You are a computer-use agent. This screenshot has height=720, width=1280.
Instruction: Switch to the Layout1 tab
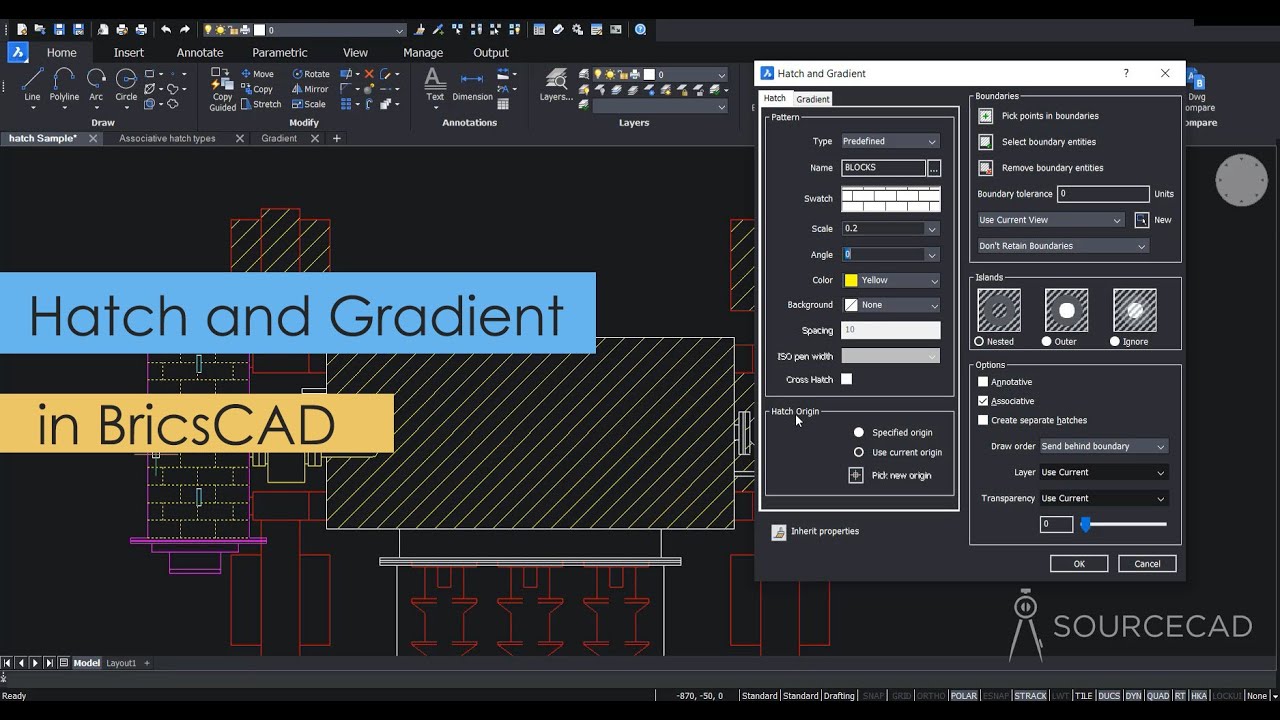(121, 663)
